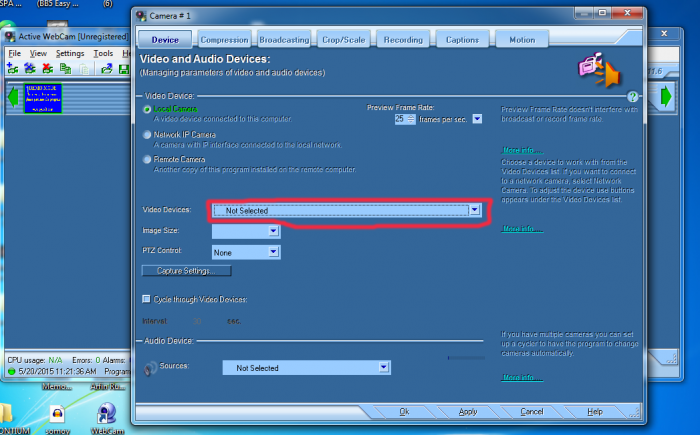Switch to the Compression tab
700x435 pixels.
coord(224,40)
